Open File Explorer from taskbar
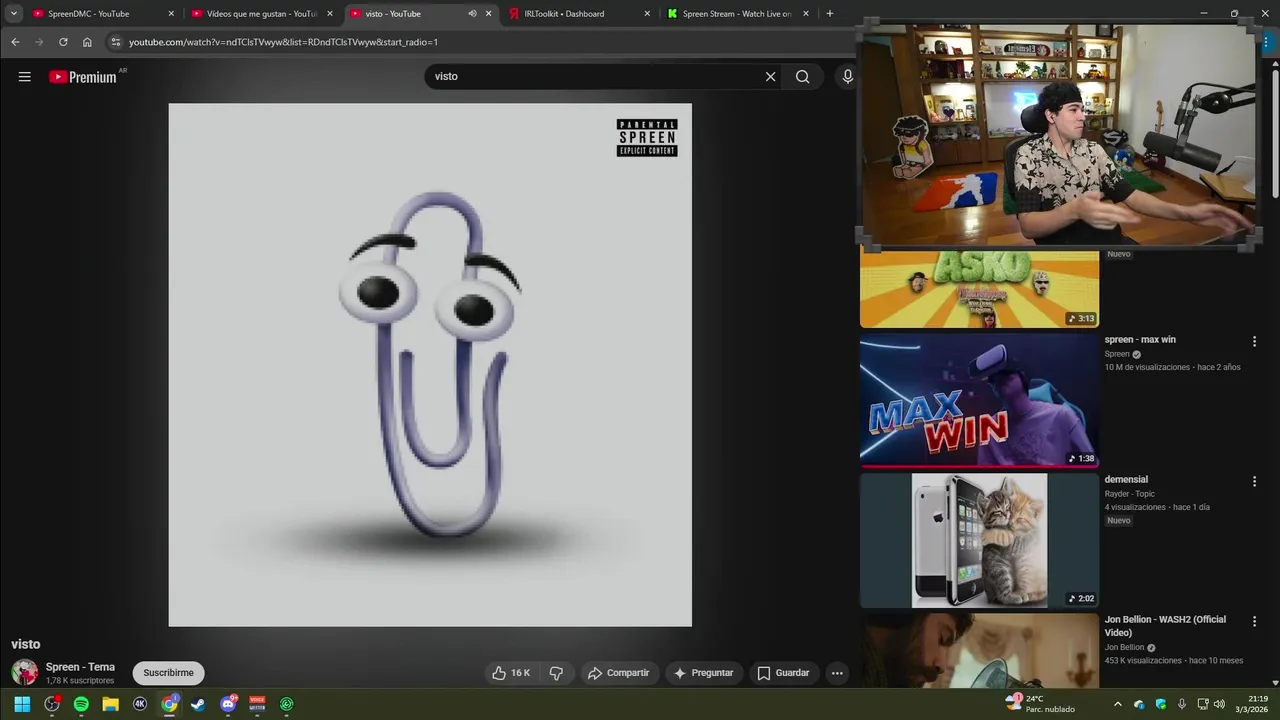Viewport: 1280px width, 720px height. pyautogui.click(x=110, y=704)
